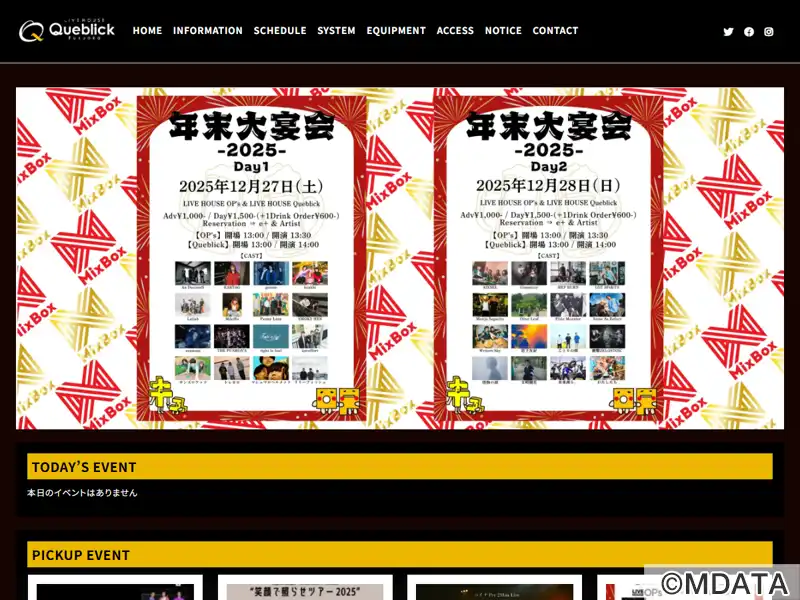800x600 pixels.
Task: Go to the HOME menu item
Action: click(x=147, y=31)
